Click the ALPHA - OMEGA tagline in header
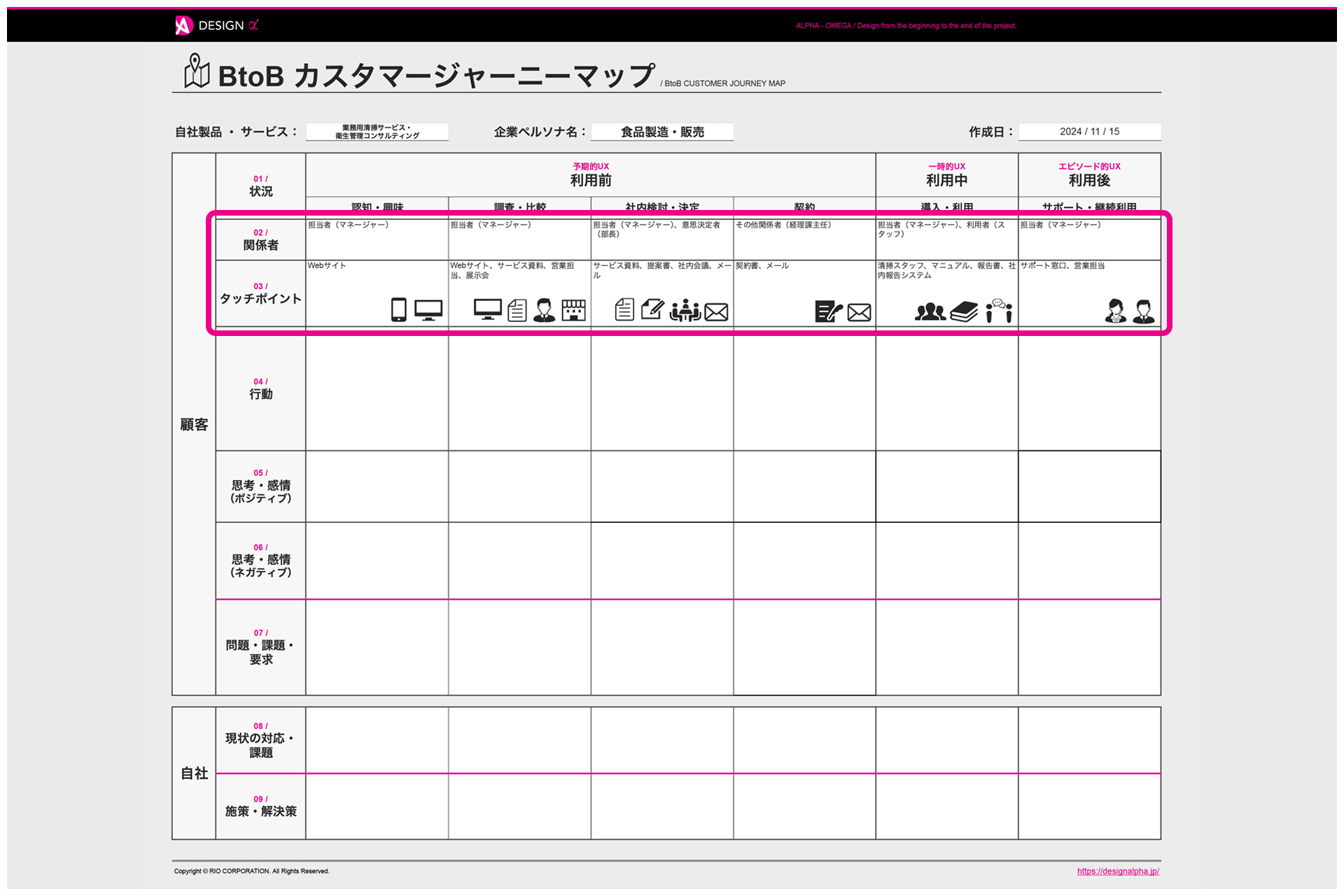The height and width of the screenshot is (896, 1344). pyautogui.click(x=906, y=25)
